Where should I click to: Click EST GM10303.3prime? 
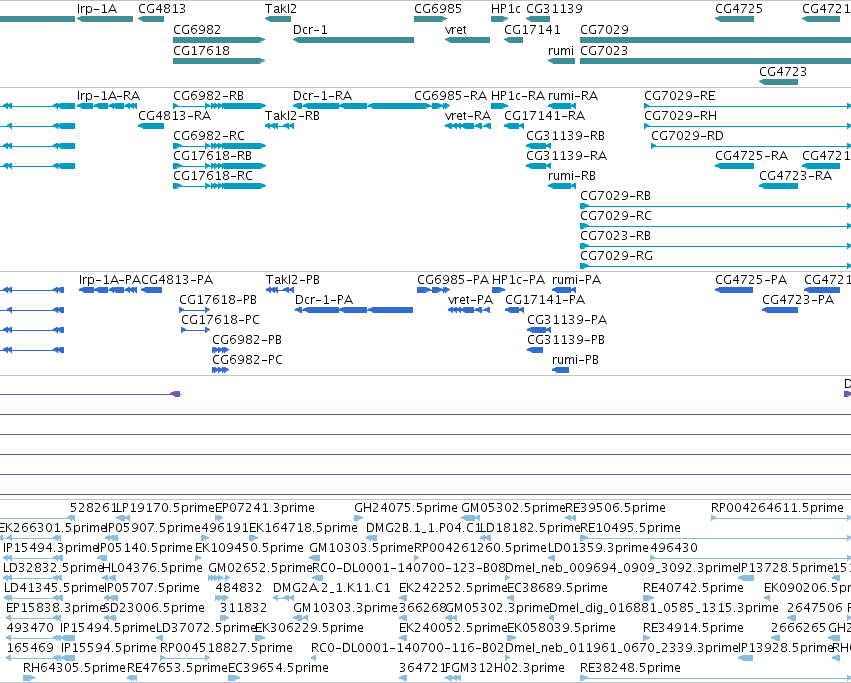point(345,608)
